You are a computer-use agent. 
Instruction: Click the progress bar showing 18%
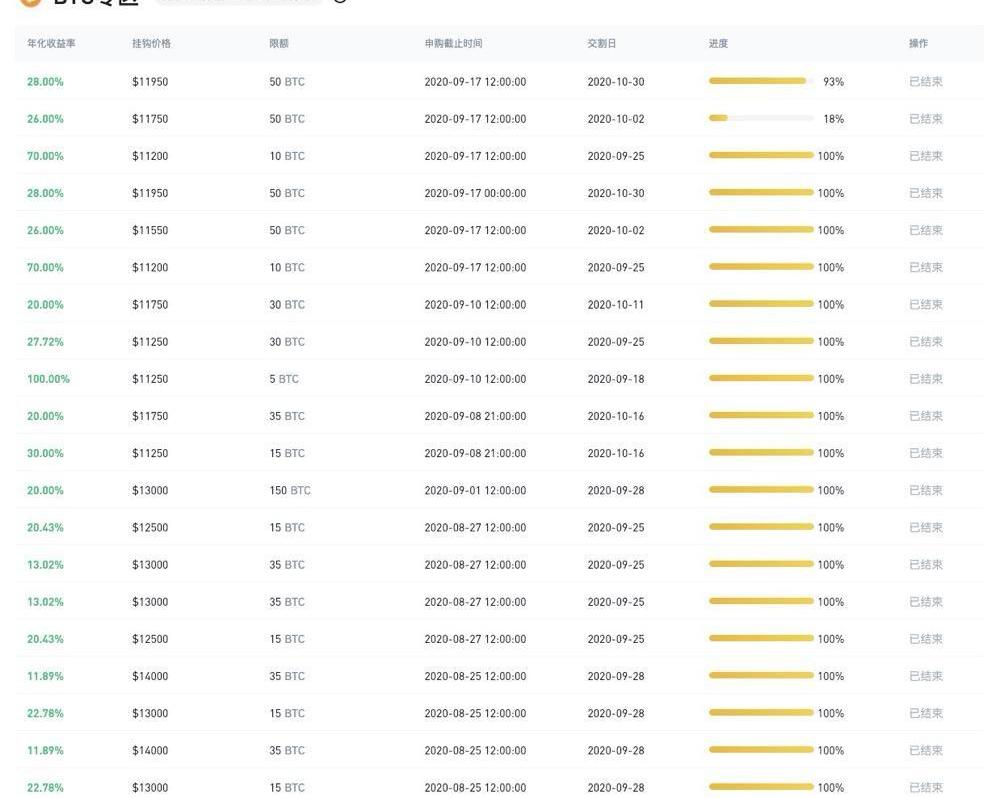pyautogui.click(x=760, y=118)
